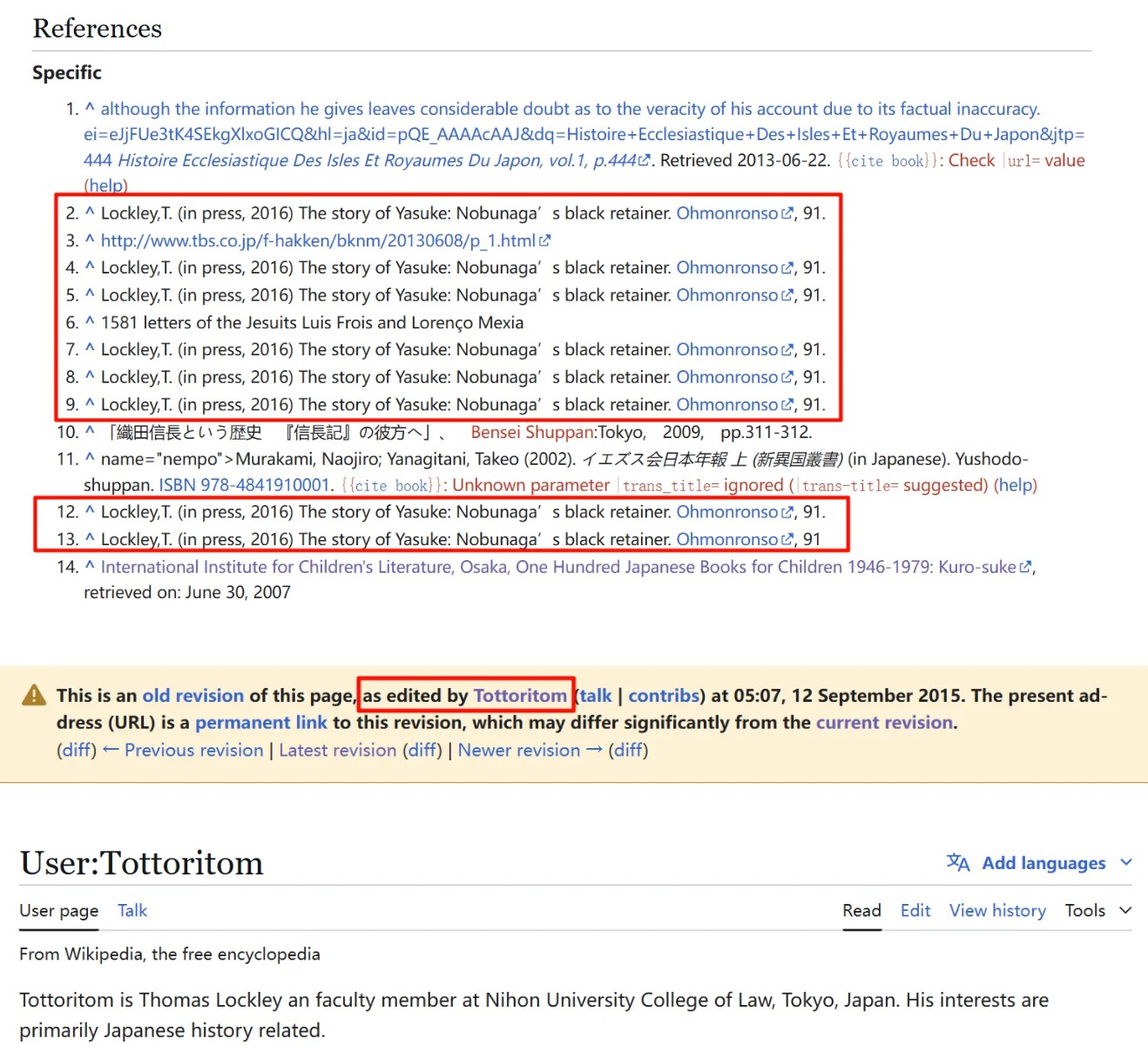Screen dimensions: 1148x1052
Task: Click the contribs link
Action: [x=664, y=695]
